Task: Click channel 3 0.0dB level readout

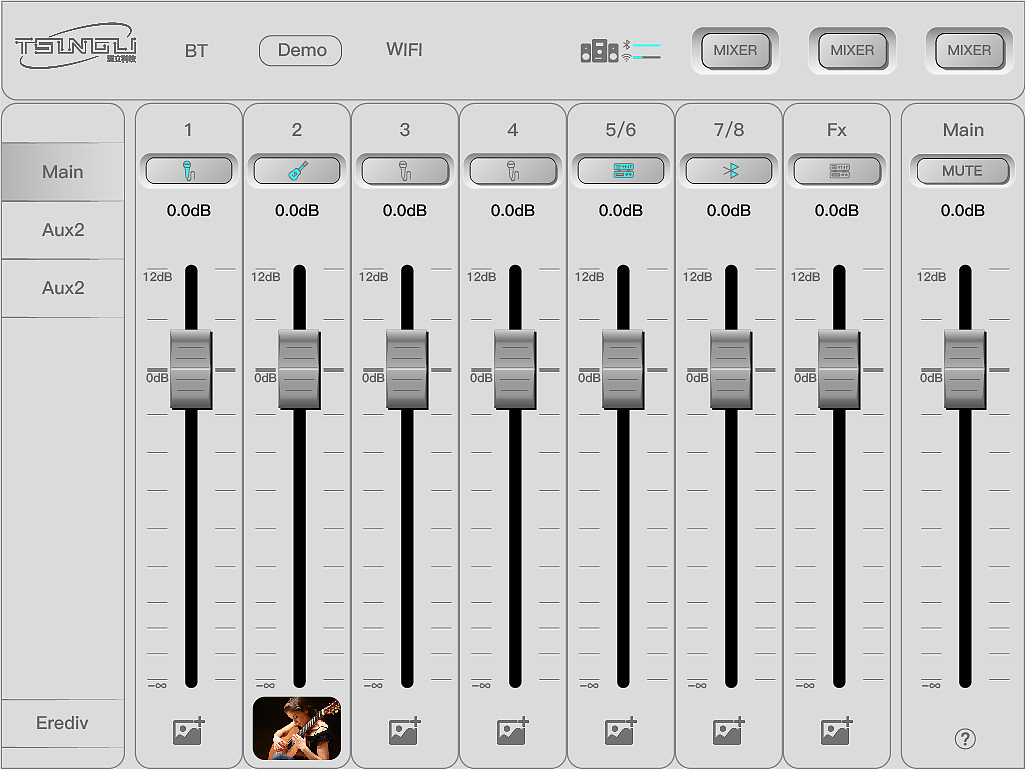Action: tap(405, 211)
